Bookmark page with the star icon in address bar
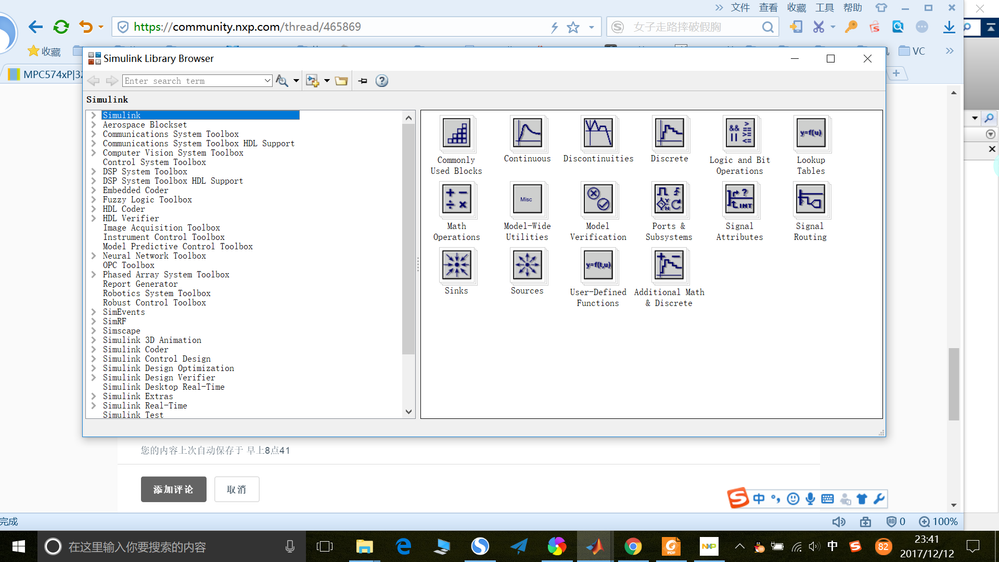Viewport: 999px width, 562px height. coord(573,27)
